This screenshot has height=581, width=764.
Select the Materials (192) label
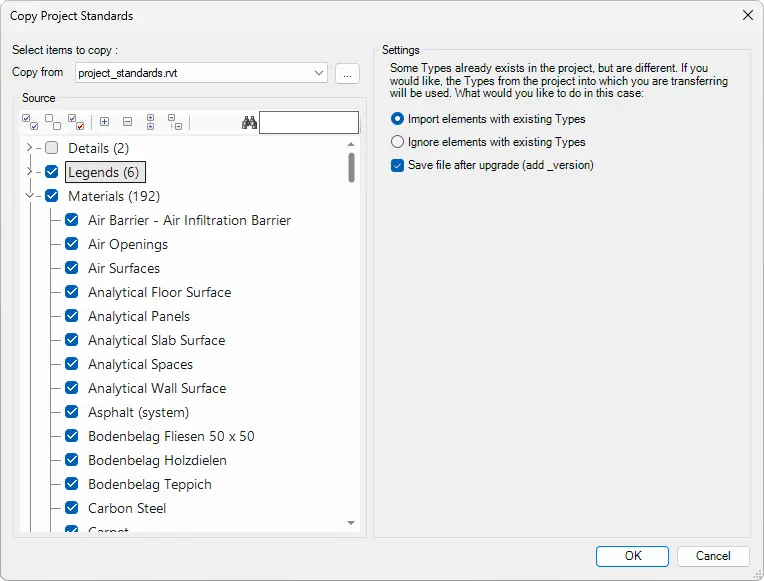click(x=114, y=196)
